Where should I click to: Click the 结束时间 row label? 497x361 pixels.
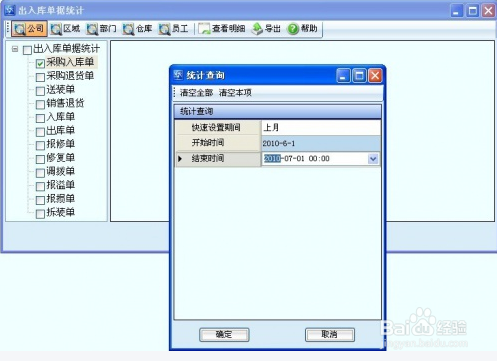point(208,159)
